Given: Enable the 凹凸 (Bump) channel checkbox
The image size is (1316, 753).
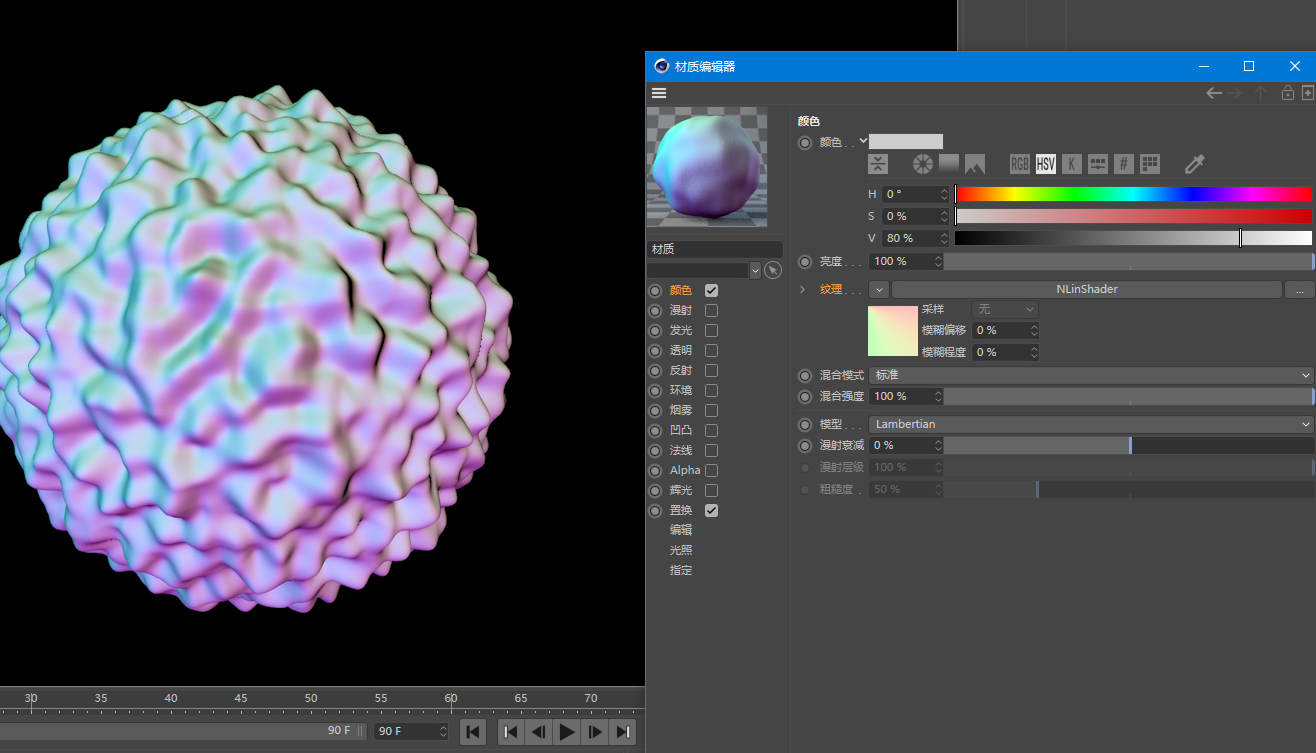Looking at the screenshot, I should coord(711,430).
